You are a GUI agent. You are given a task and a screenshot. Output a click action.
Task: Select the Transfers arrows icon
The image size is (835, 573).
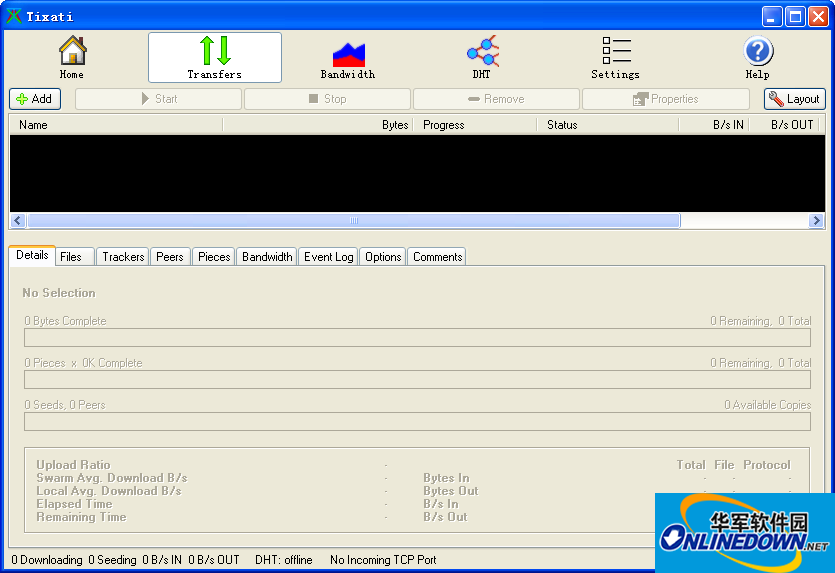pyautogui.click(x=214, y=51)
